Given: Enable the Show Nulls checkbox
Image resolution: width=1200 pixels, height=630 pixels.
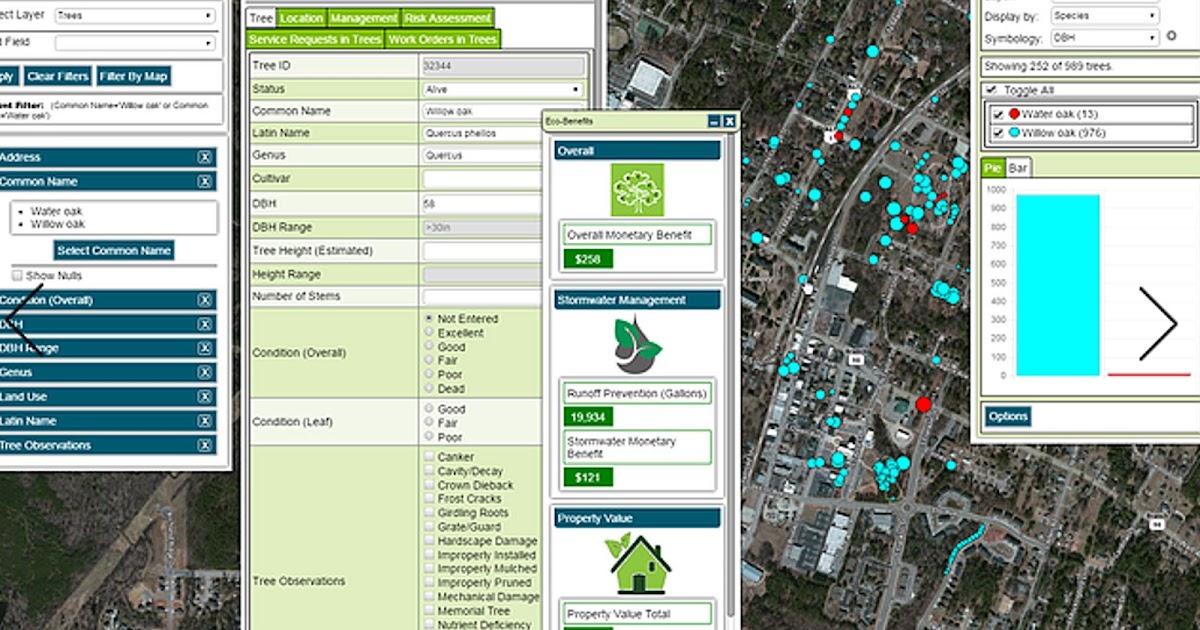Looking at the screenshot, I should coord(17,274).
